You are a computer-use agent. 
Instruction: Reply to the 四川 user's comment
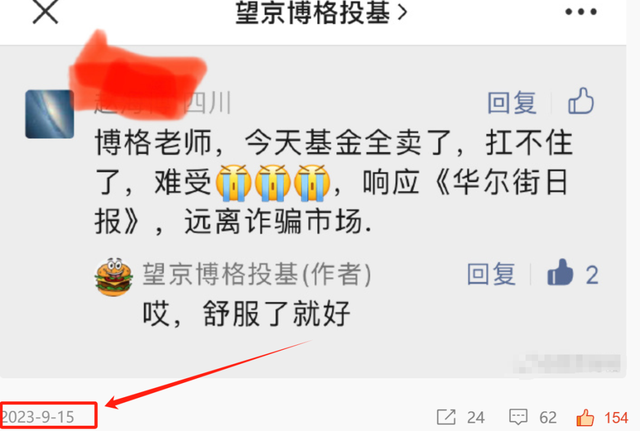coord(512,102)
